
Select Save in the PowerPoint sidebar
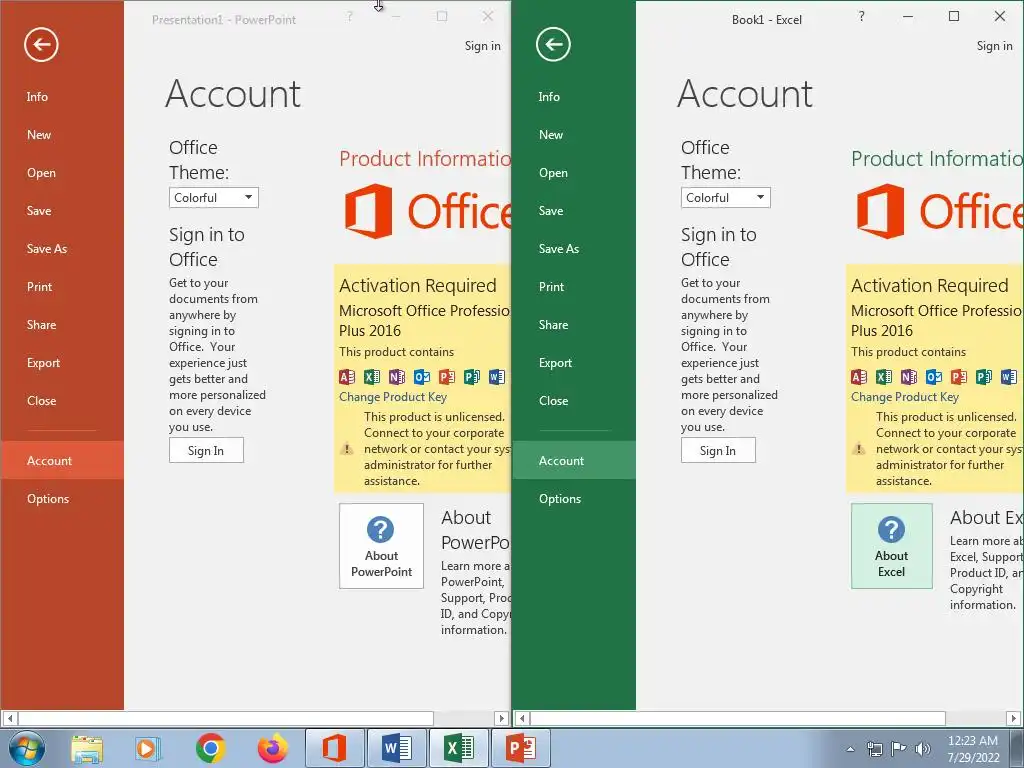(39, 211)
